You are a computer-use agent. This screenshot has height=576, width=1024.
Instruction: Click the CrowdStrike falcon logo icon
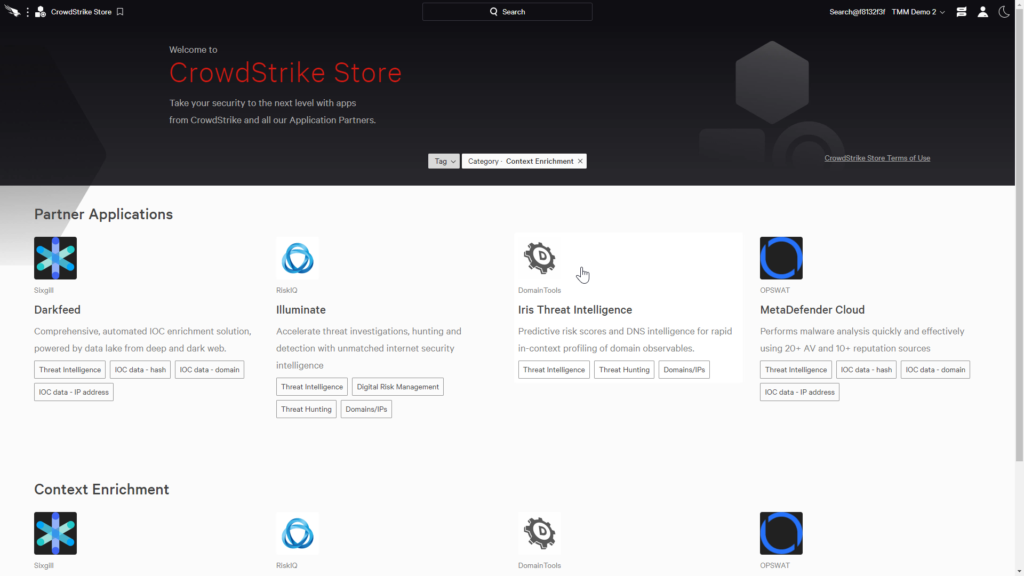point(12,11)
